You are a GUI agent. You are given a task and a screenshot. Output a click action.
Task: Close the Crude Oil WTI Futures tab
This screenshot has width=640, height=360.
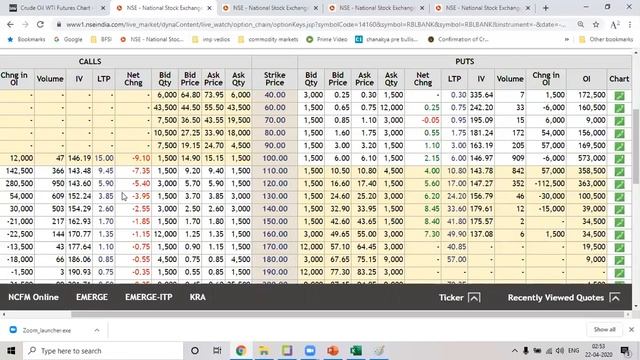pyautogui.click(x=103, y=8)
